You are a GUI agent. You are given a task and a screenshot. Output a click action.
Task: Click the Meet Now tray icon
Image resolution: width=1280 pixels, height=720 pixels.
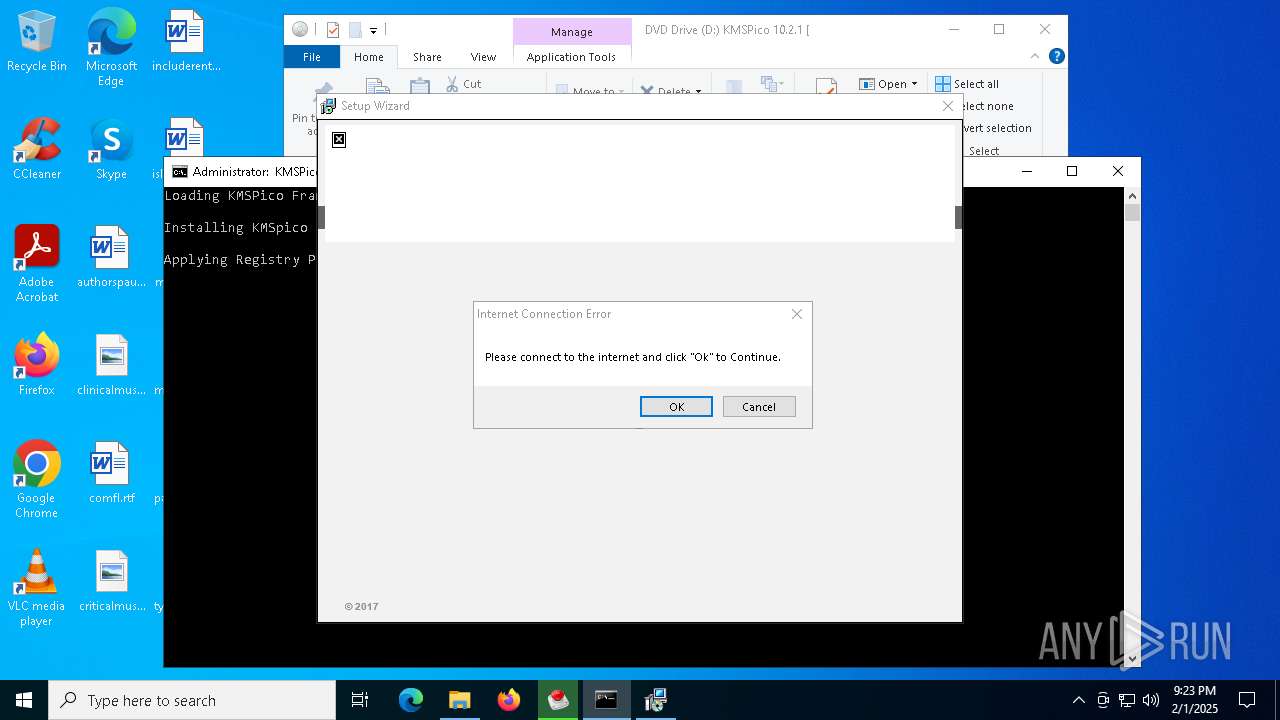tap(1103, 700)
